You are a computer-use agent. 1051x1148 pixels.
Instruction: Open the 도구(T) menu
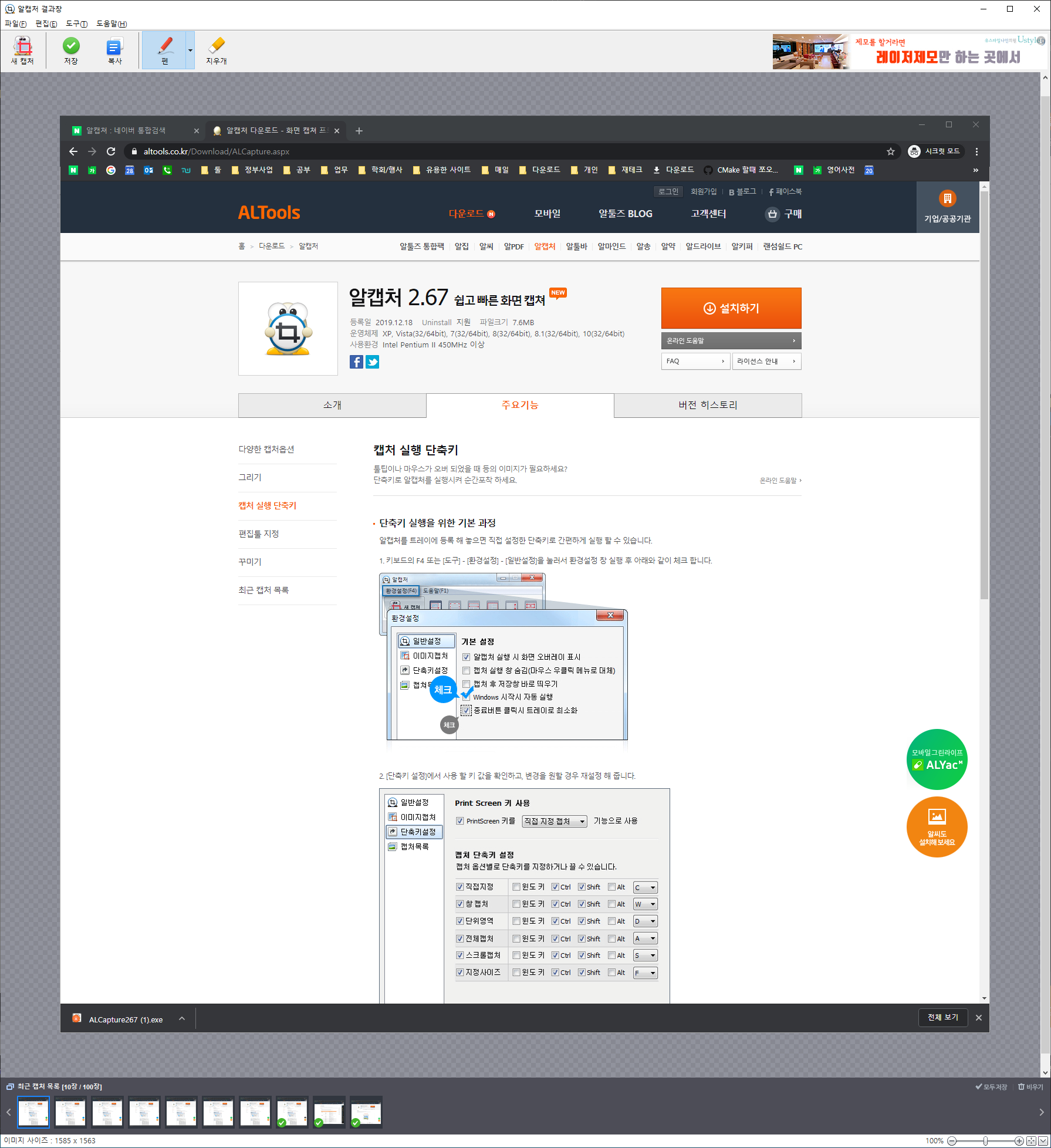coord(76,23)
